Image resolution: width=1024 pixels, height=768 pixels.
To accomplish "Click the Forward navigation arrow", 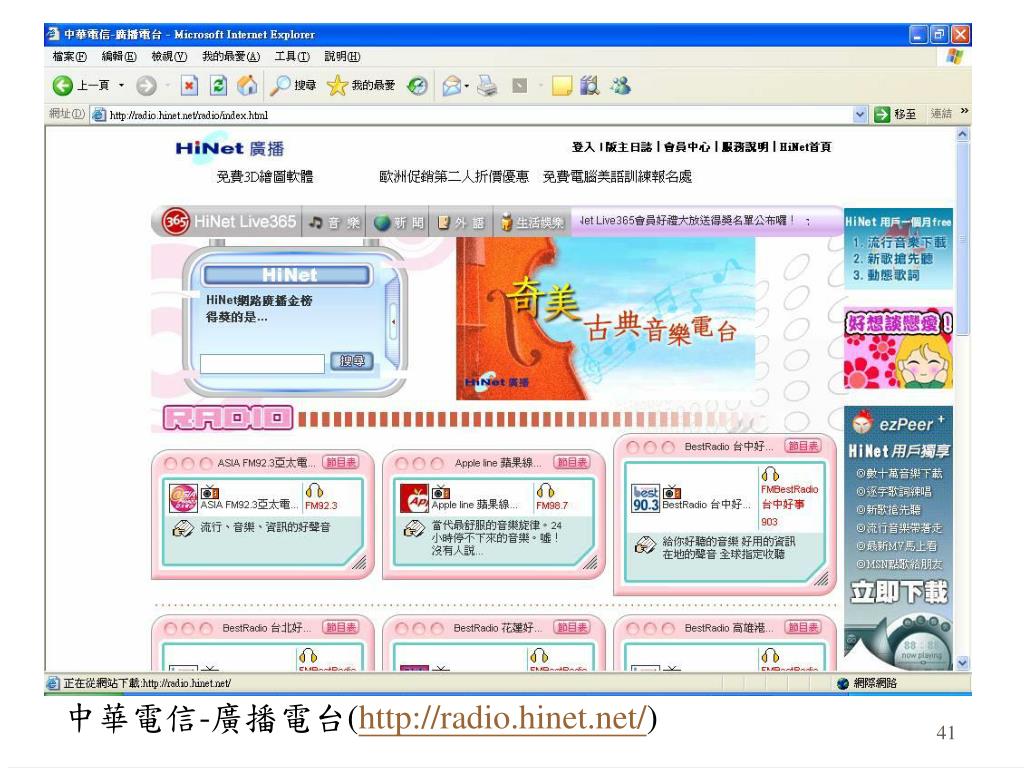I will tap(146, 86).
